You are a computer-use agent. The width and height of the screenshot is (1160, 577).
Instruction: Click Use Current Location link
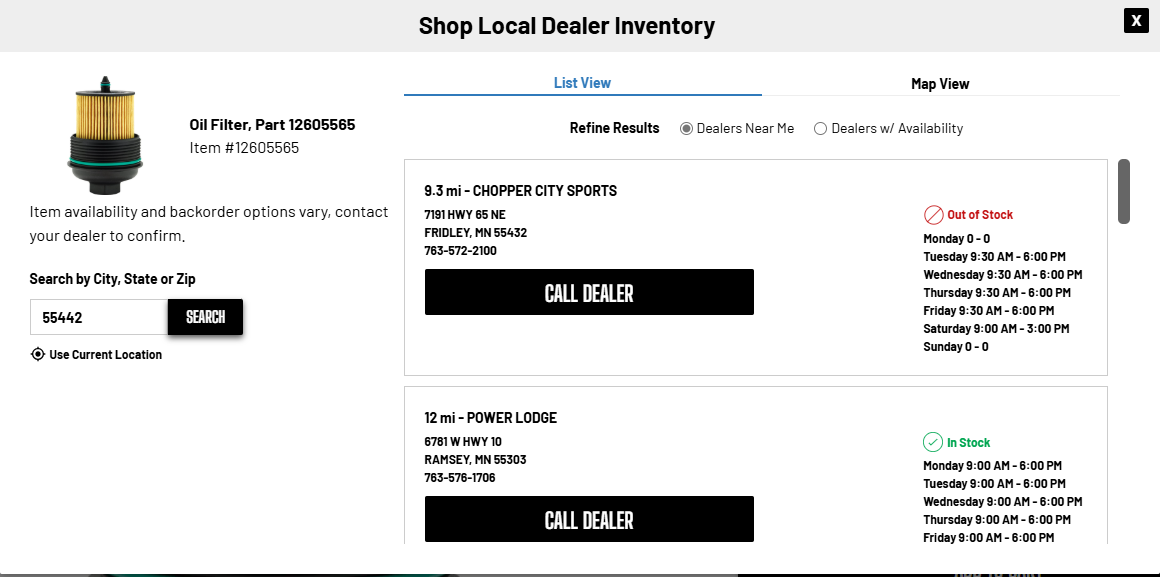pos(105,354)
